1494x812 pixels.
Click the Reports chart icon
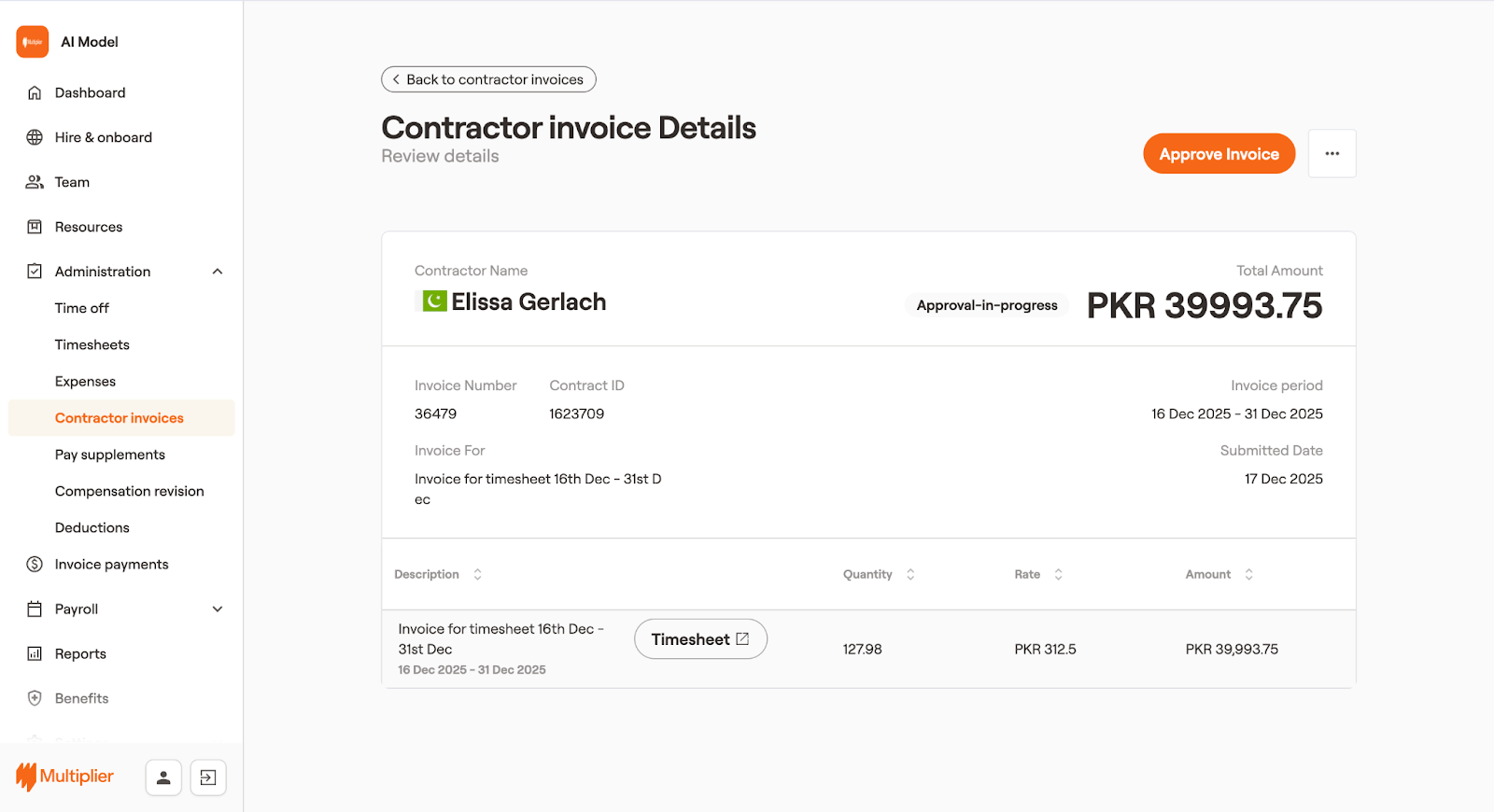(x=35, y=654)
